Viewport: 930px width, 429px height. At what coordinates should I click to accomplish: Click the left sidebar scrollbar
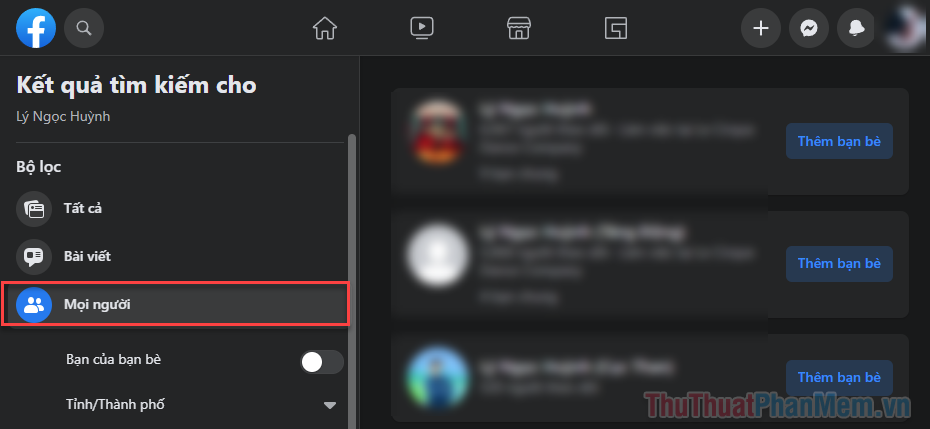352,279
